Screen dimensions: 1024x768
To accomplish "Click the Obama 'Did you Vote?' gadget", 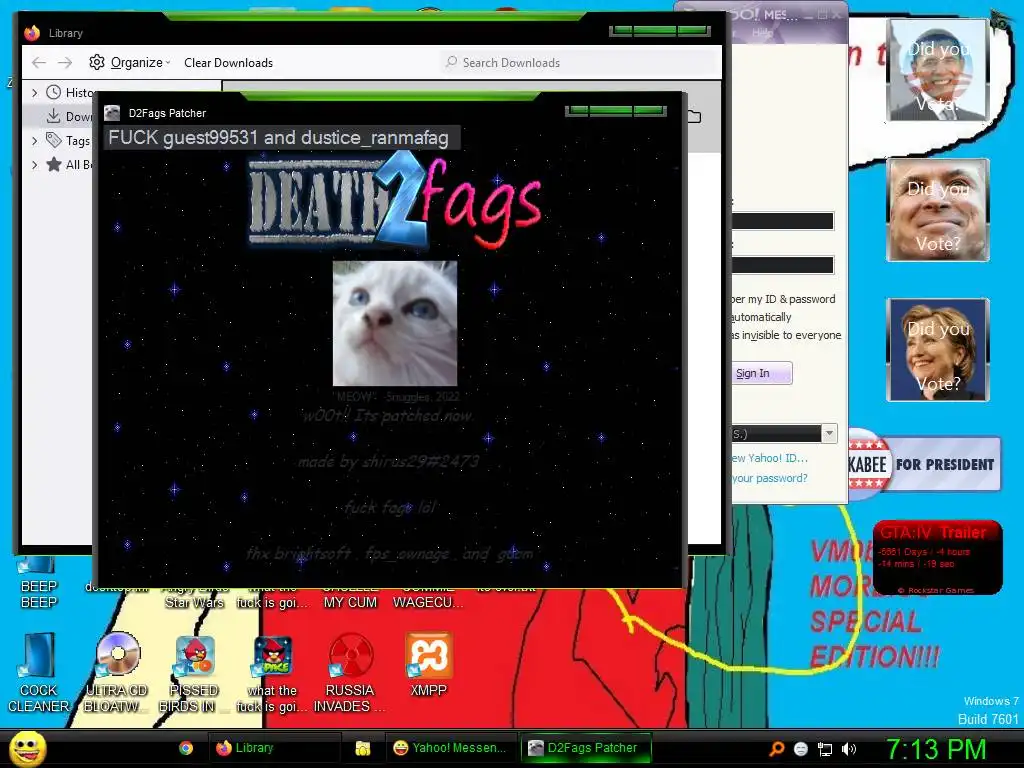I will pyautogui.click(x=938, y=71).
